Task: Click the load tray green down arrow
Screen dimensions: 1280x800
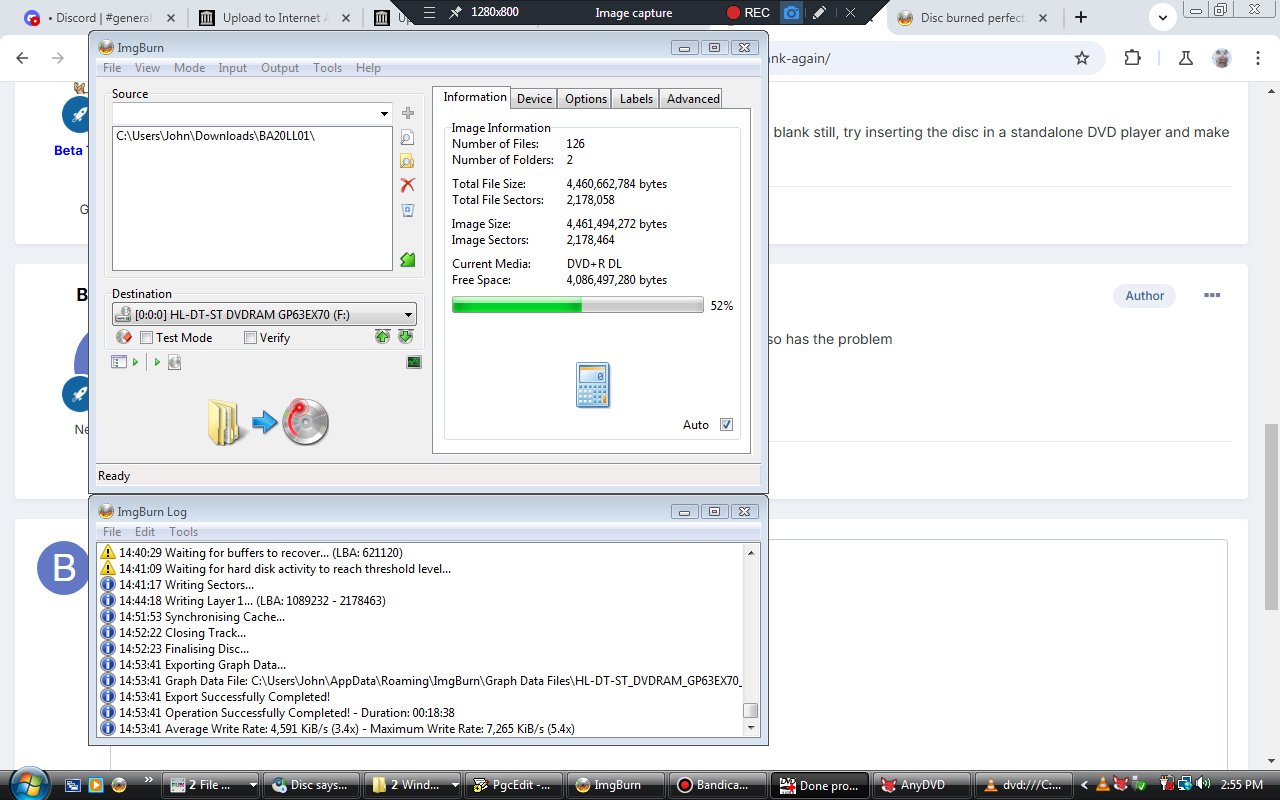Action: point(405,337)
